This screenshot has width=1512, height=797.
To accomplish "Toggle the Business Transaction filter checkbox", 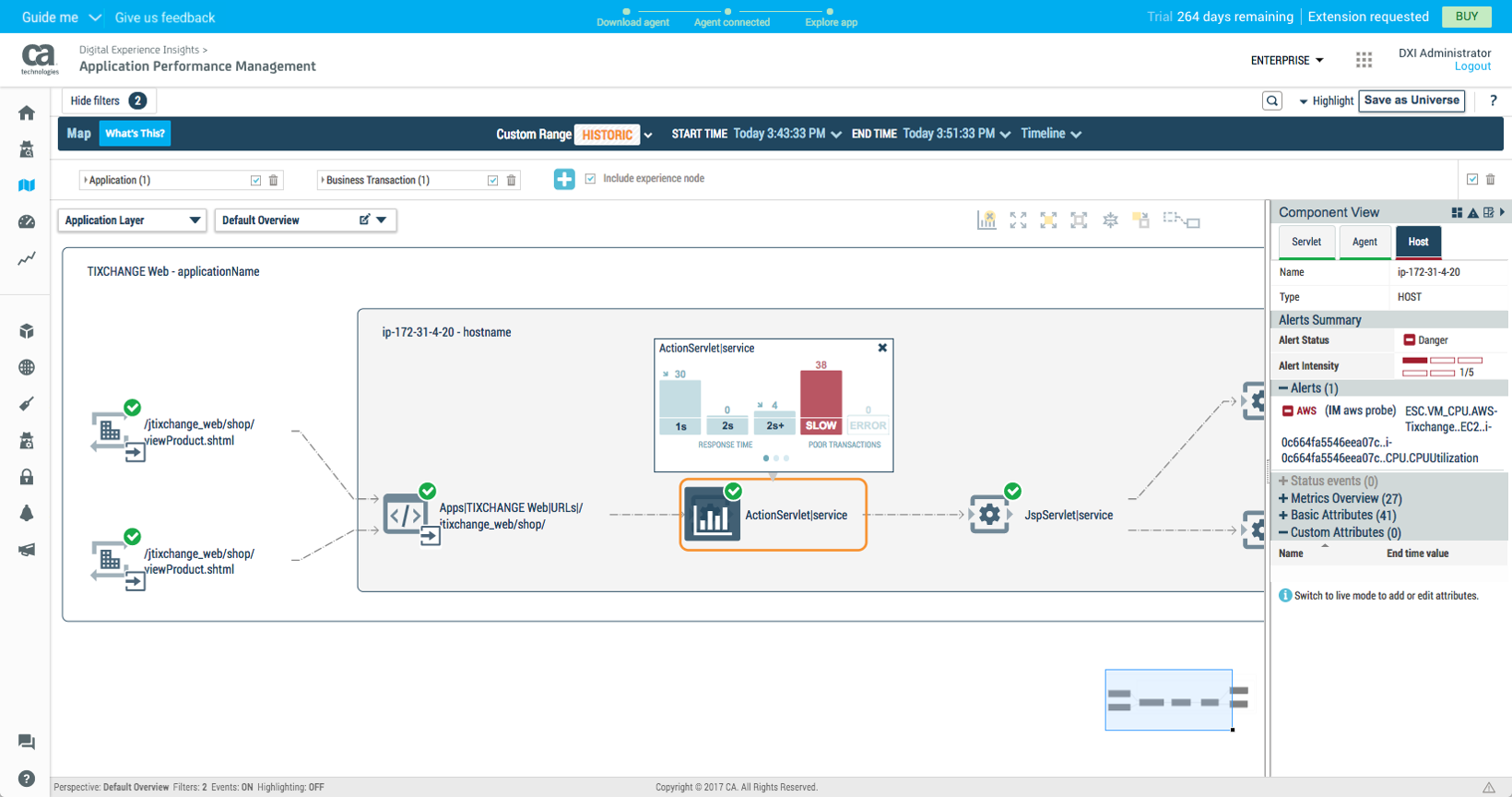I will point(492,181).
